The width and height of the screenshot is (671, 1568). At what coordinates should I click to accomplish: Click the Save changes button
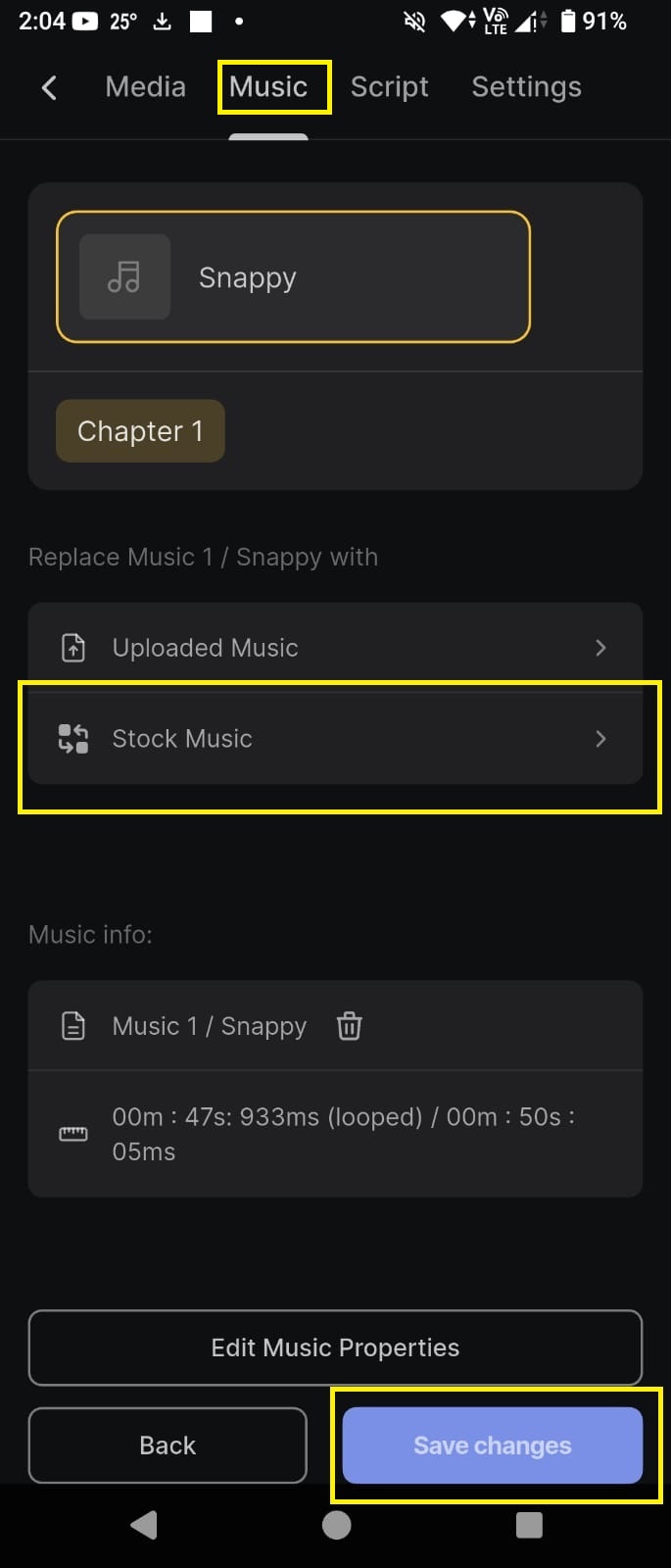click(492, 1445)
